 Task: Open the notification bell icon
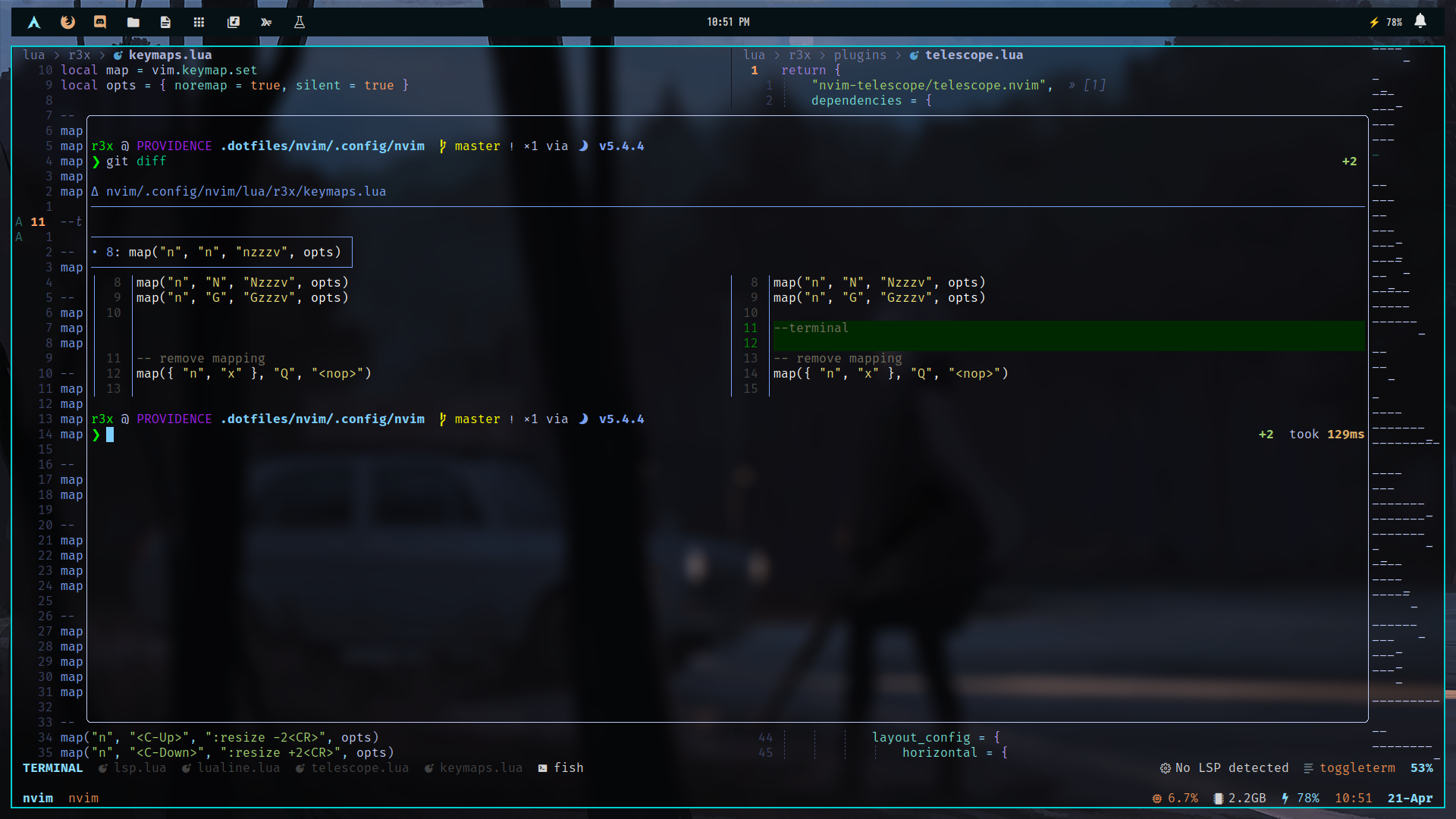click(x=1420, y=21)
